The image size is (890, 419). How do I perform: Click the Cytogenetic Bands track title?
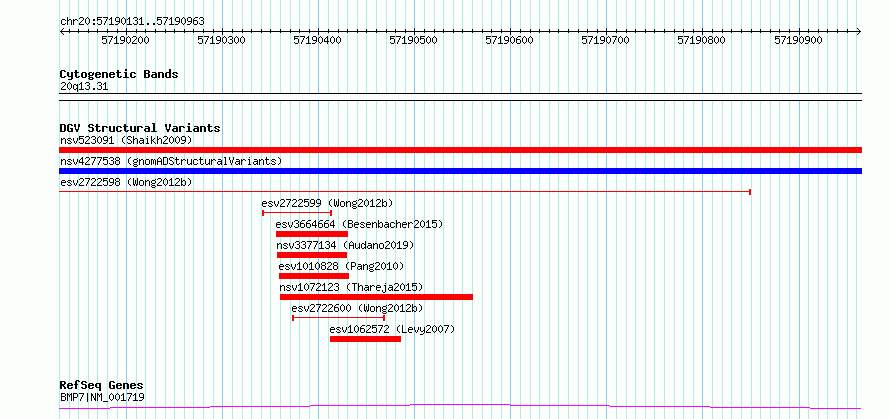click(x=119, y=74)
